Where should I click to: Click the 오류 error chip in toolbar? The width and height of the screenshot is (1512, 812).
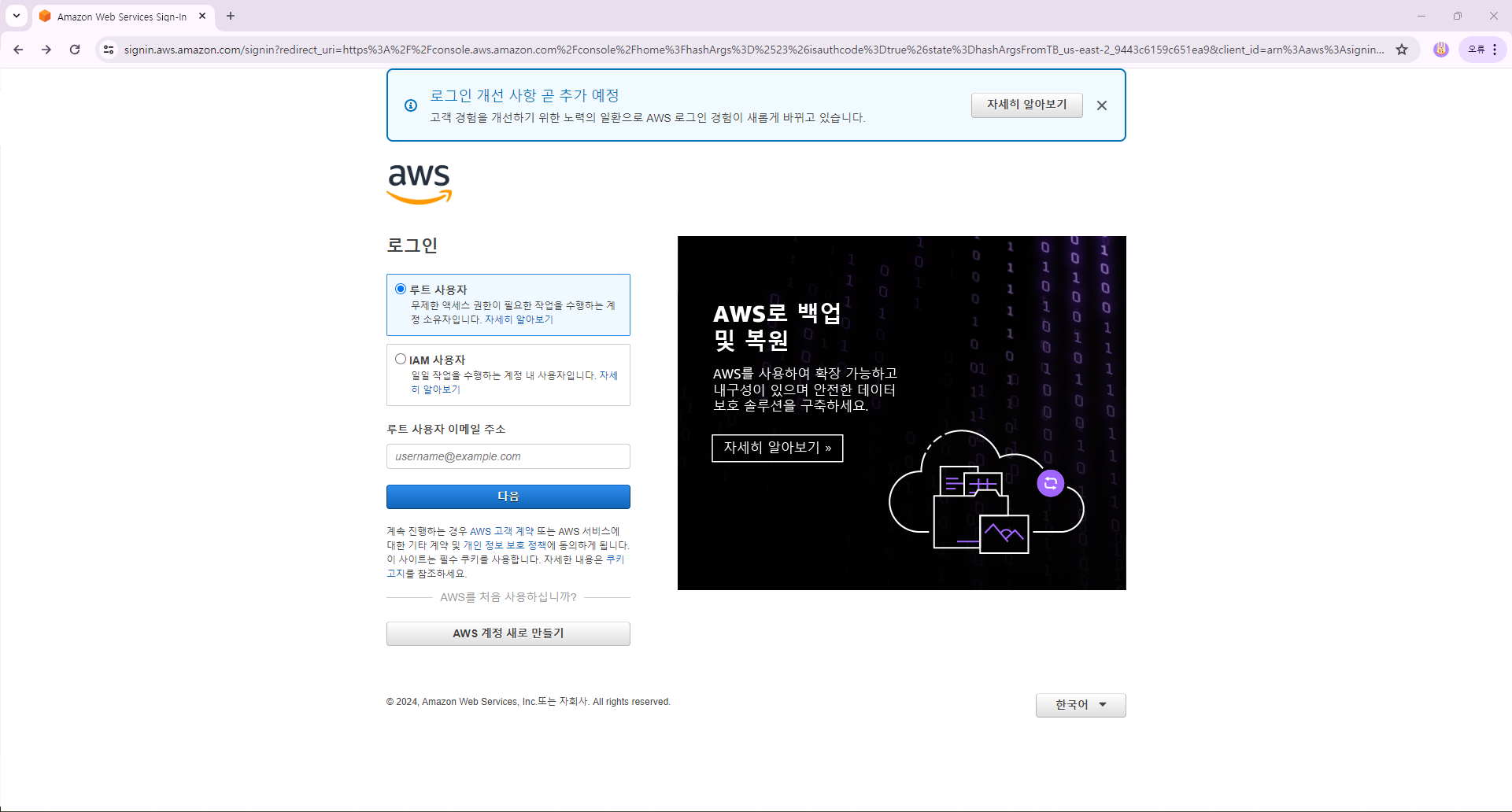coord(1476,50)
